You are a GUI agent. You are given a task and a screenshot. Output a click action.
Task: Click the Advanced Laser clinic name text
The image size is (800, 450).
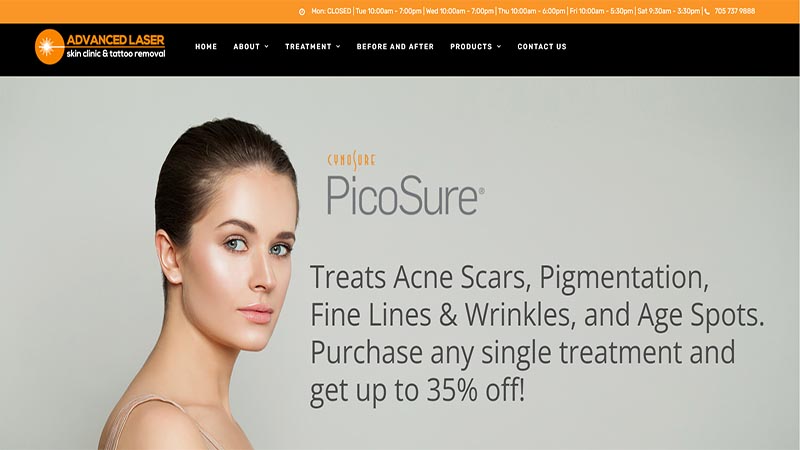[116, 46]
